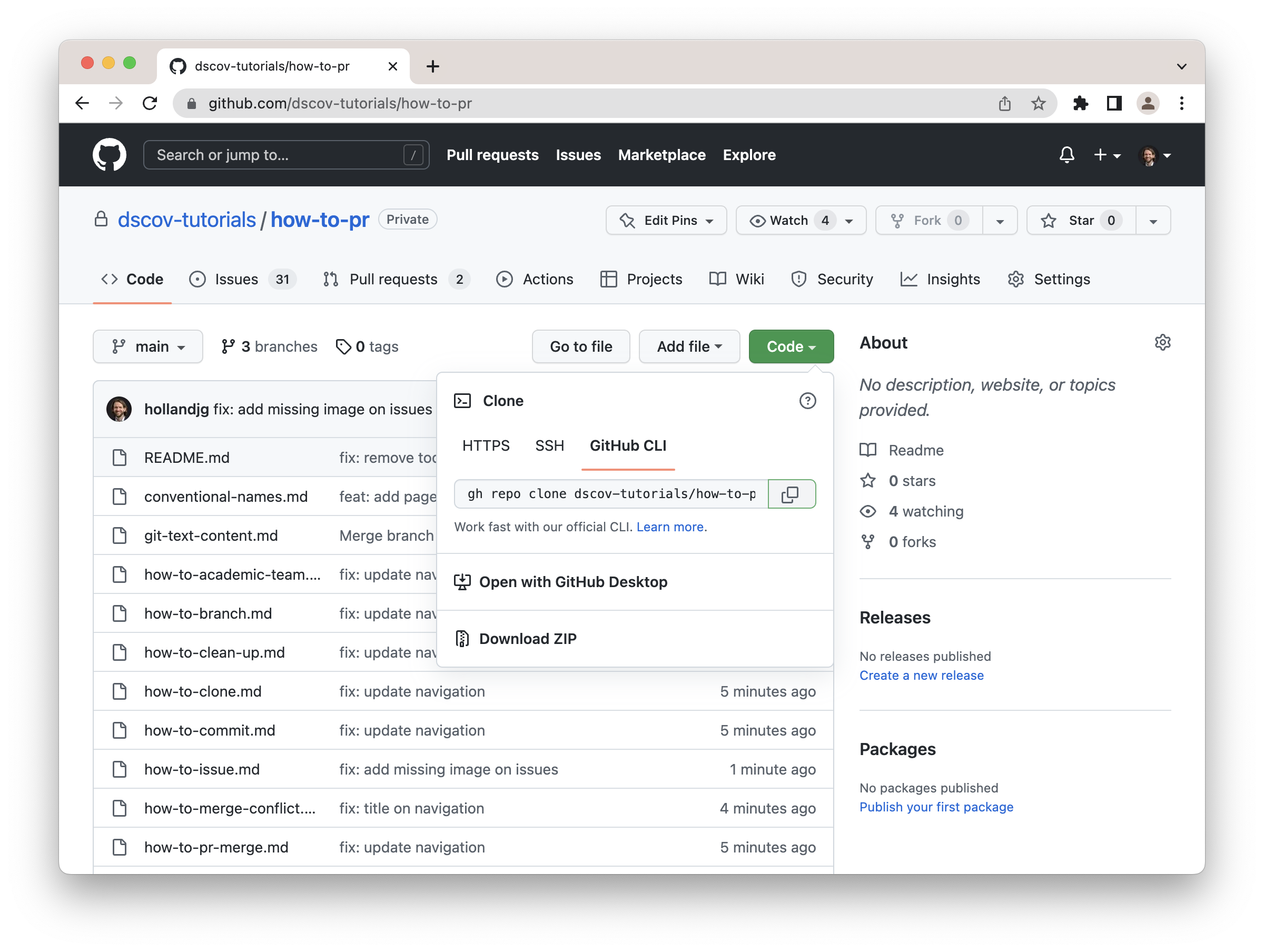The image size is (1264, 952).
Task: Close the dscov-tutorials/how-to-pr tab
Action: pyautogui.click(x=392, y=66)
